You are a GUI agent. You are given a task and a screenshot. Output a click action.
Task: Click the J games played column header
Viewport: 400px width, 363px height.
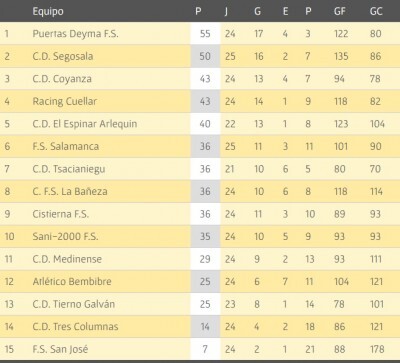click(x=226, y=12)
